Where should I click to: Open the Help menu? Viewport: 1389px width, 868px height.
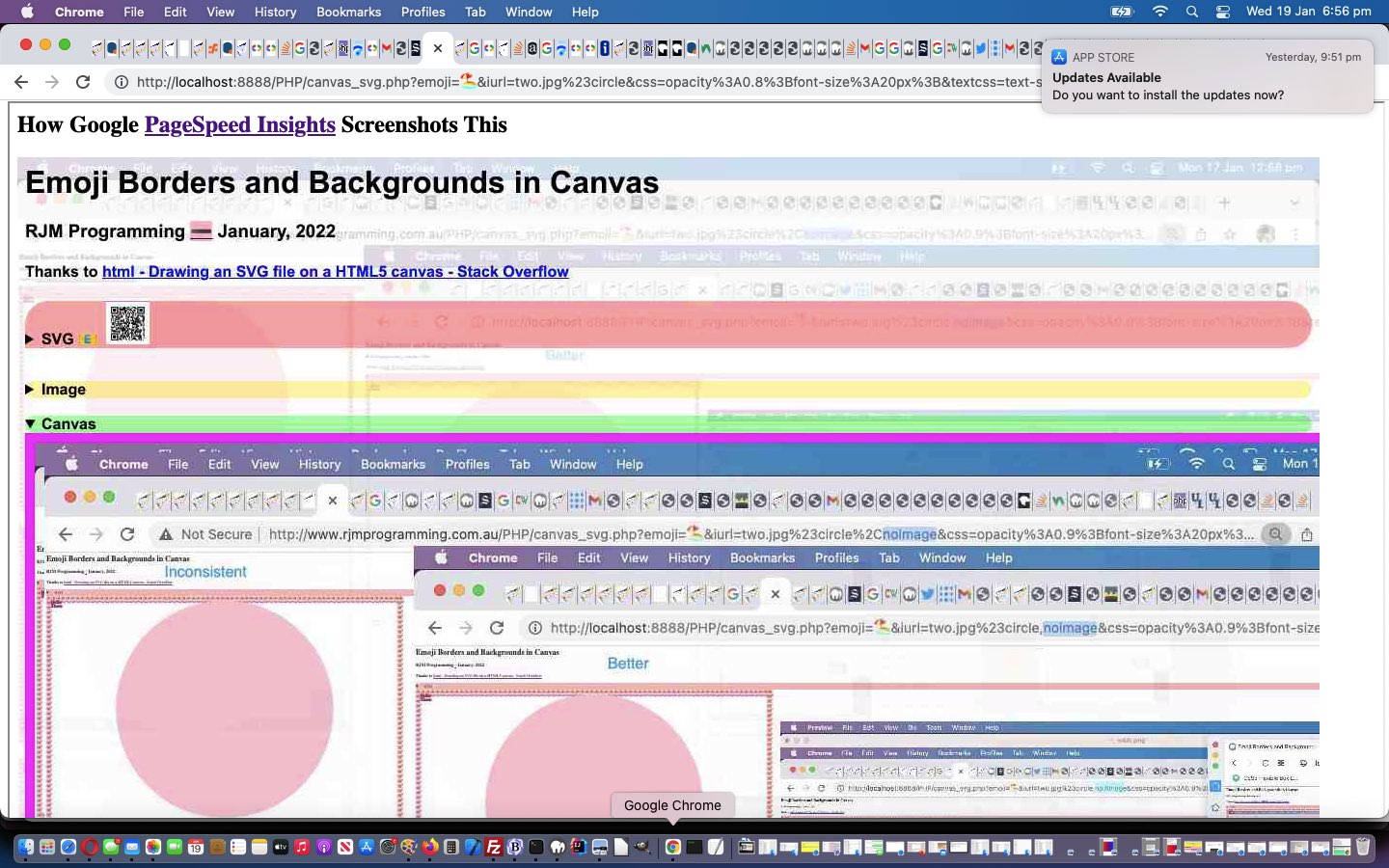coord(585,12)
